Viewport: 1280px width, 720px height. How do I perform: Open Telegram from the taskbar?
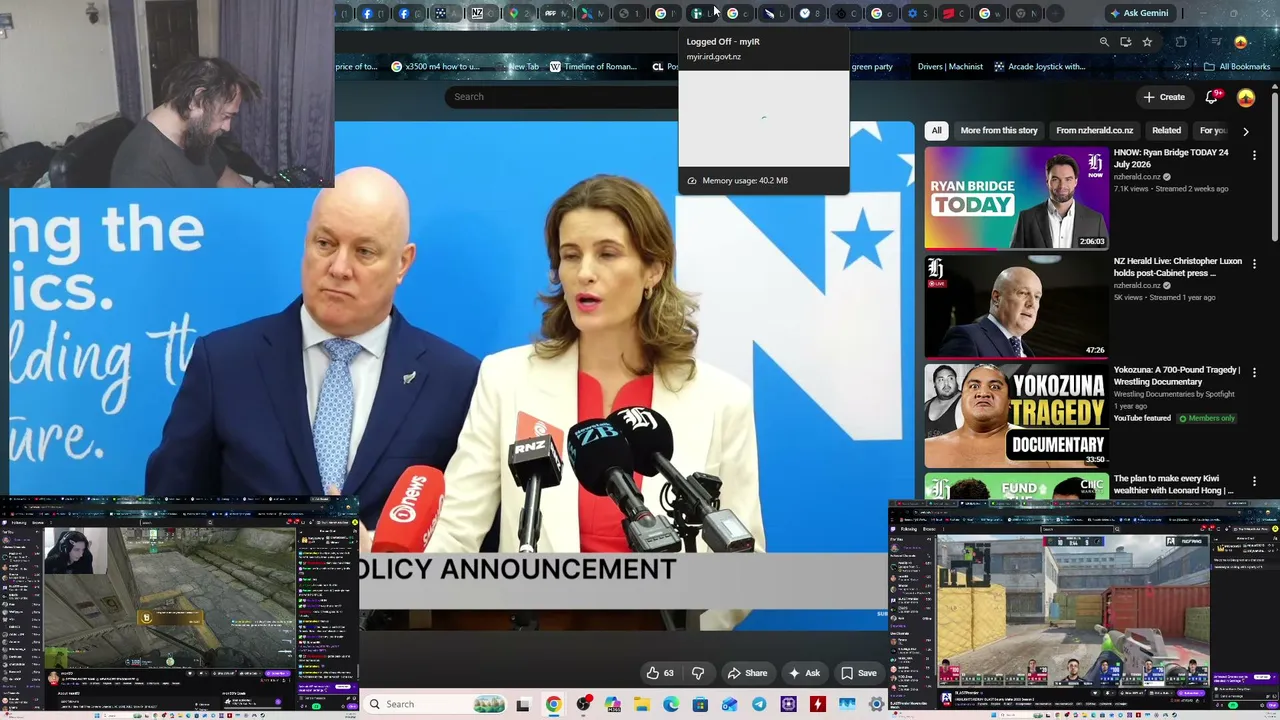(759, 705)
